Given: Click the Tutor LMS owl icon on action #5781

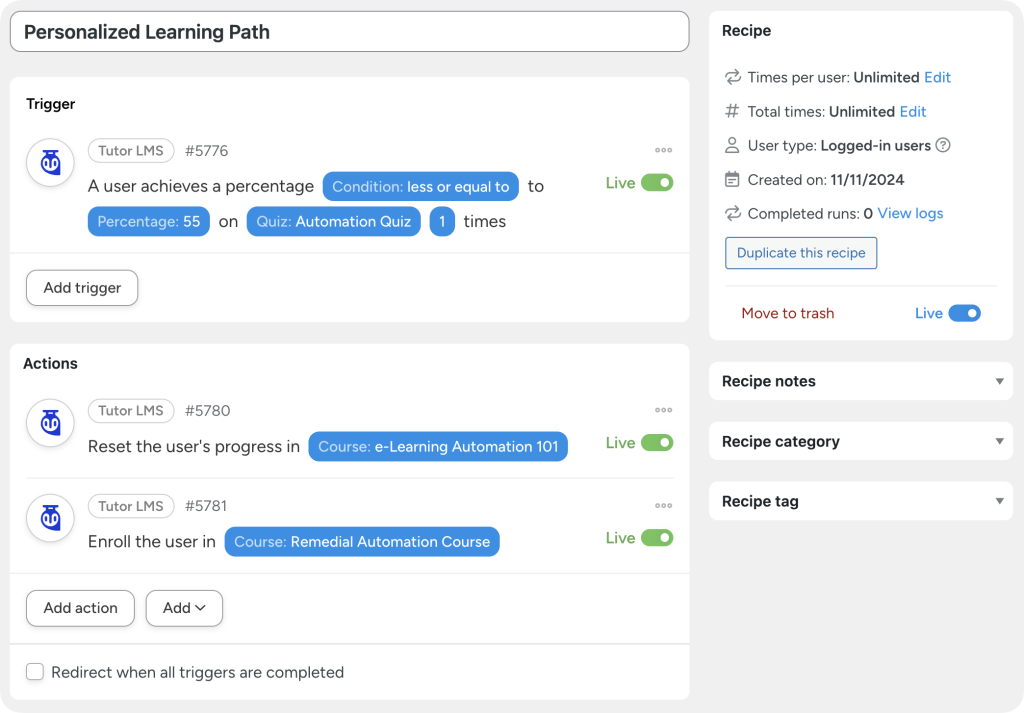Looking at the screenshot, I should click(x=50, y=518).
